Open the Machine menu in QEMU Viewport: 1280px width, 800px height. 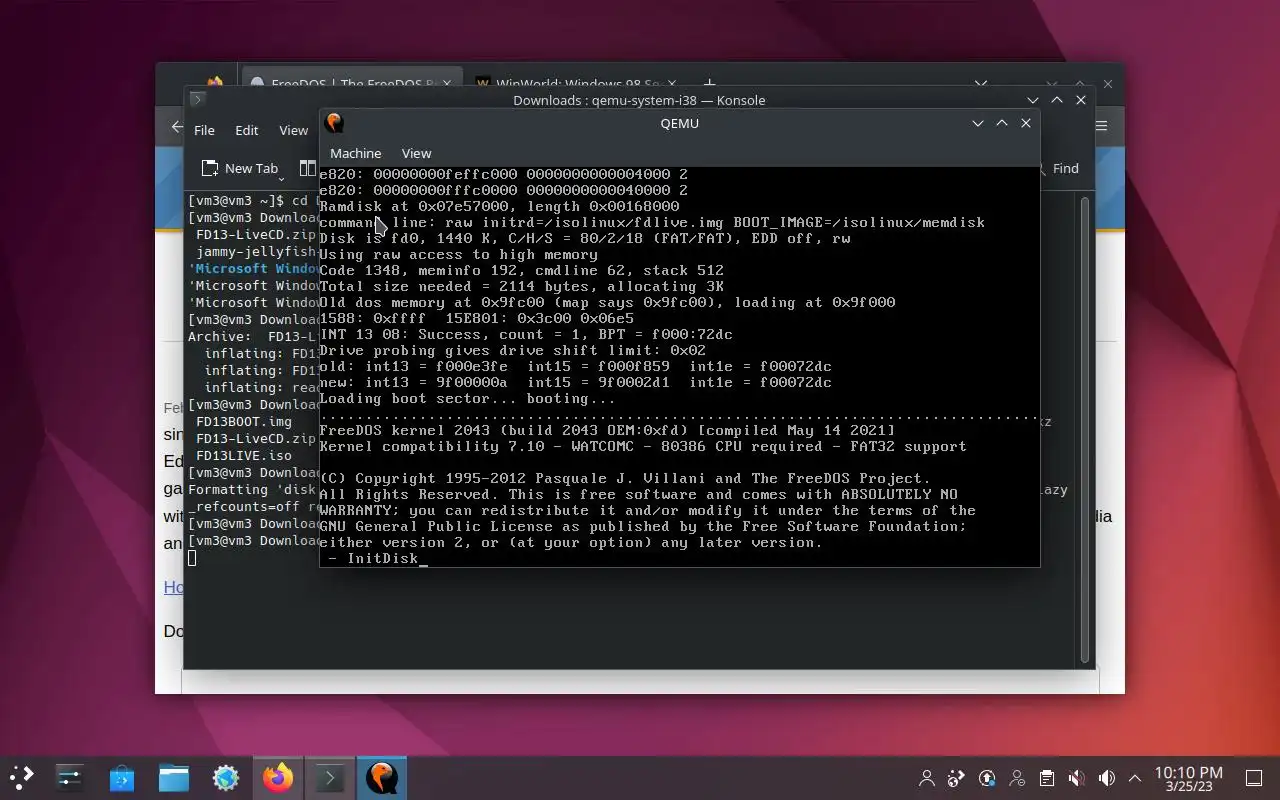coord(355,153)
